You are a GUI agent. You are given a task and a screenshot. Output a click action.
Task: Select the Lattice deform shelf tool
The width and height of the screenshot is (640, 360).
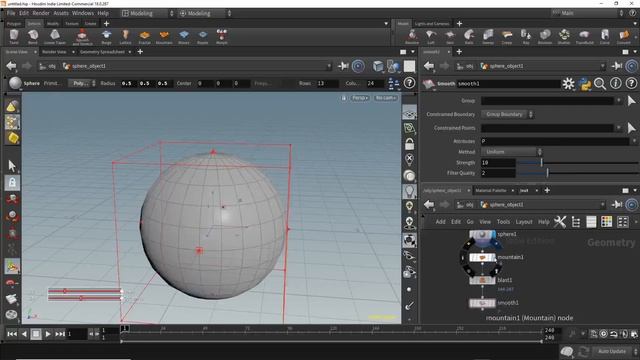point(125,37)
